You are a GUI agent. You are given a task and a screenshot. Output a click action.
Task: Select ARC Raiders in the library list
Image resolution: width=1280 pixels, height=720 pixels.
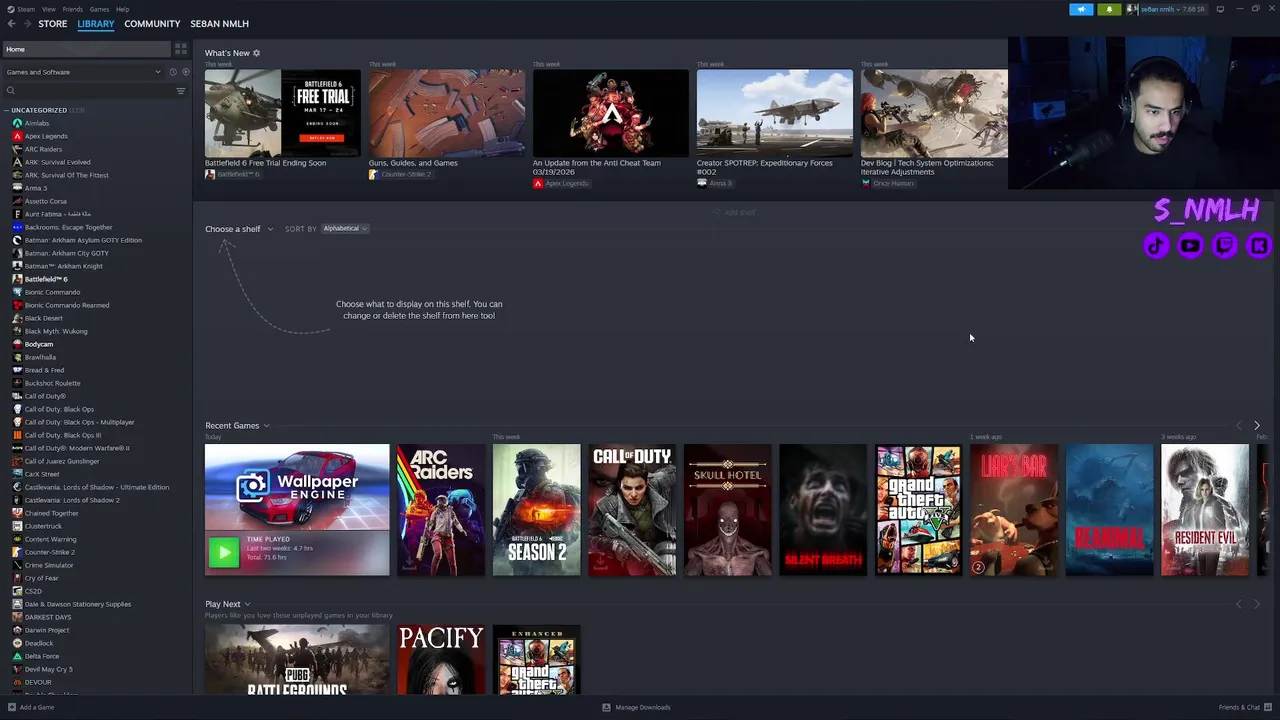43,149
